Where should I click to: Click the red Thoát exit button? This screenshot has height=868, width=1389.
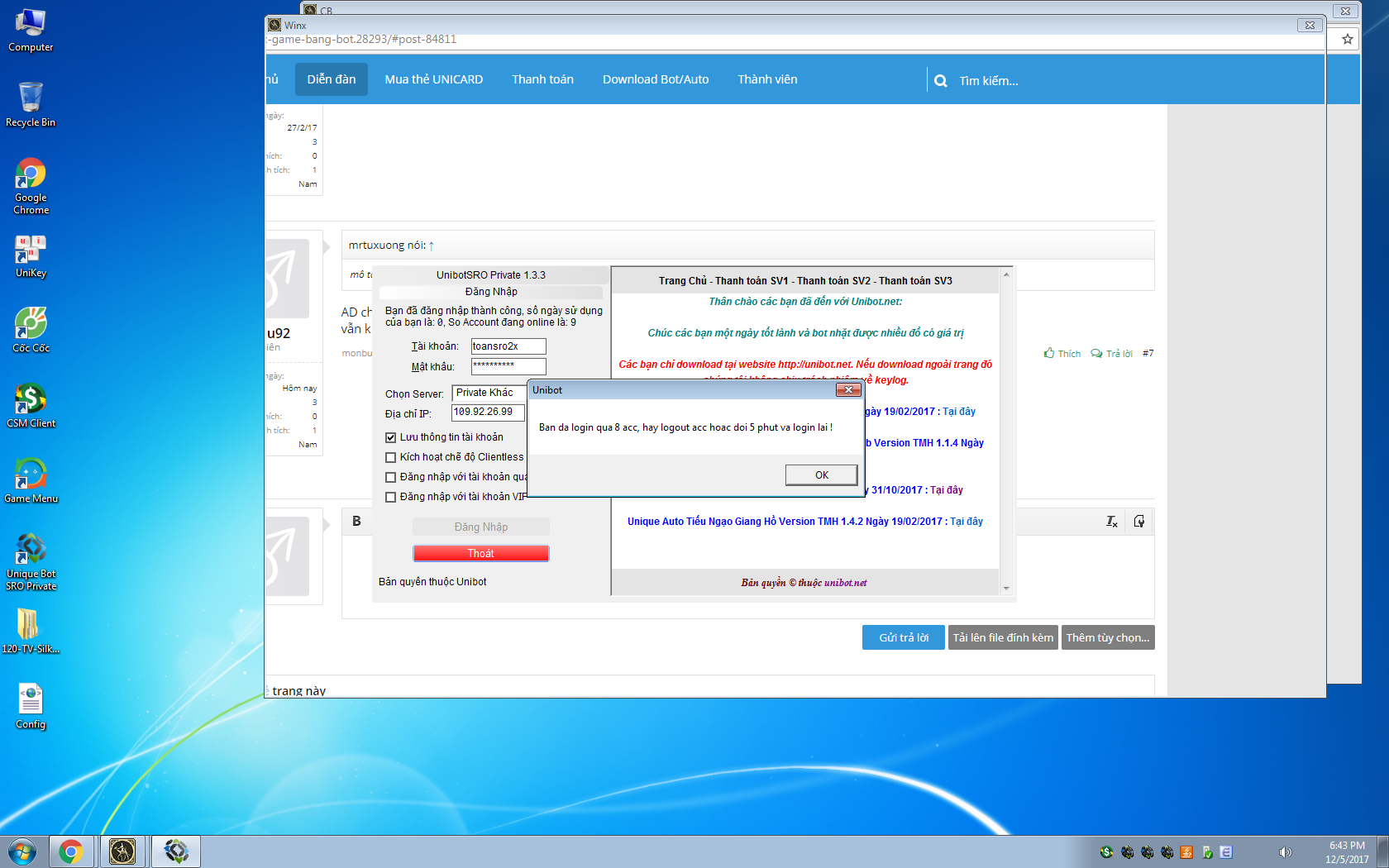481,553
